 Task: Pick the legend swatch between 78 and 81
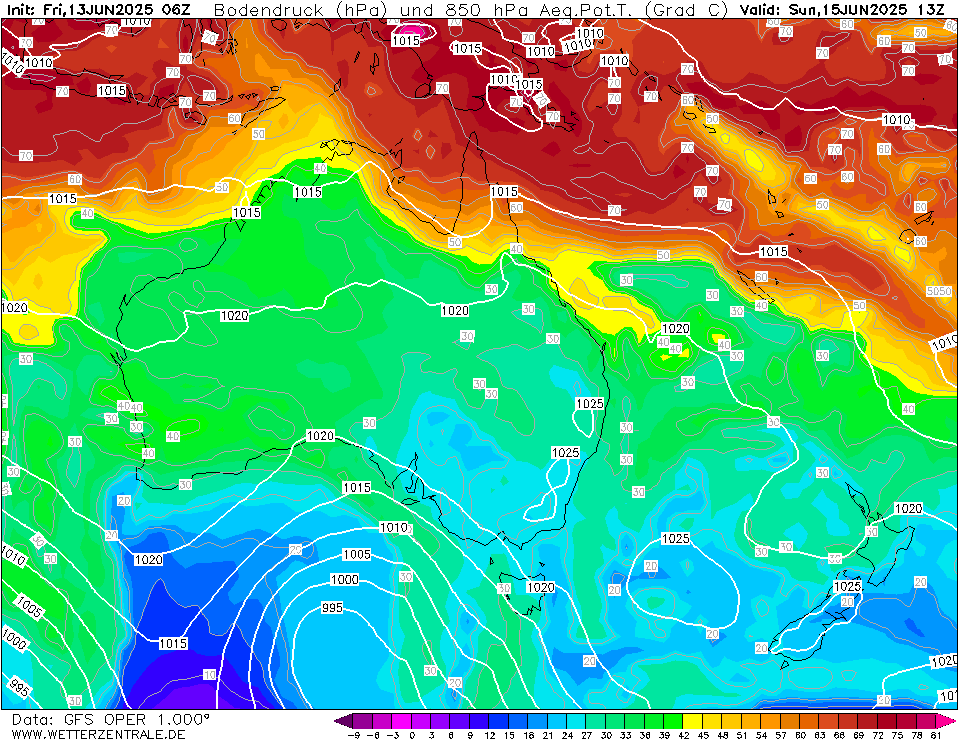[x=925, y=720]
